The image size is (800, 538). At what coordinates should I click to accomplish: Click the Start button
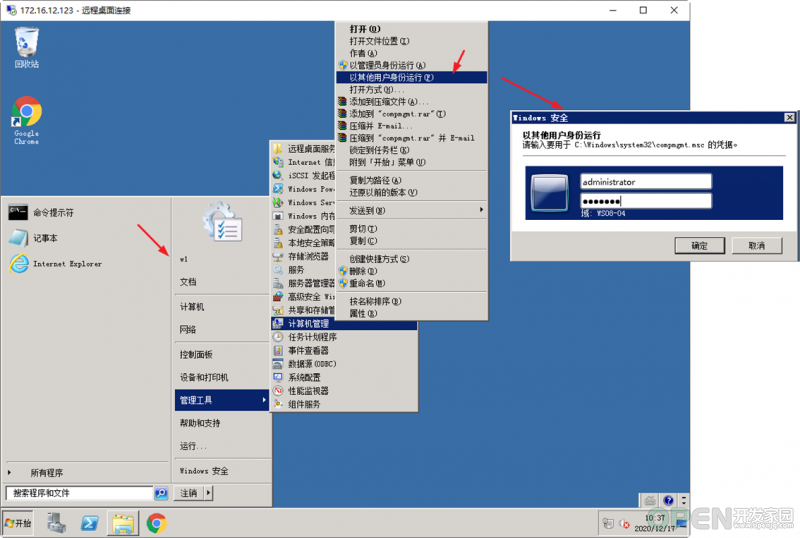[18, 523]
